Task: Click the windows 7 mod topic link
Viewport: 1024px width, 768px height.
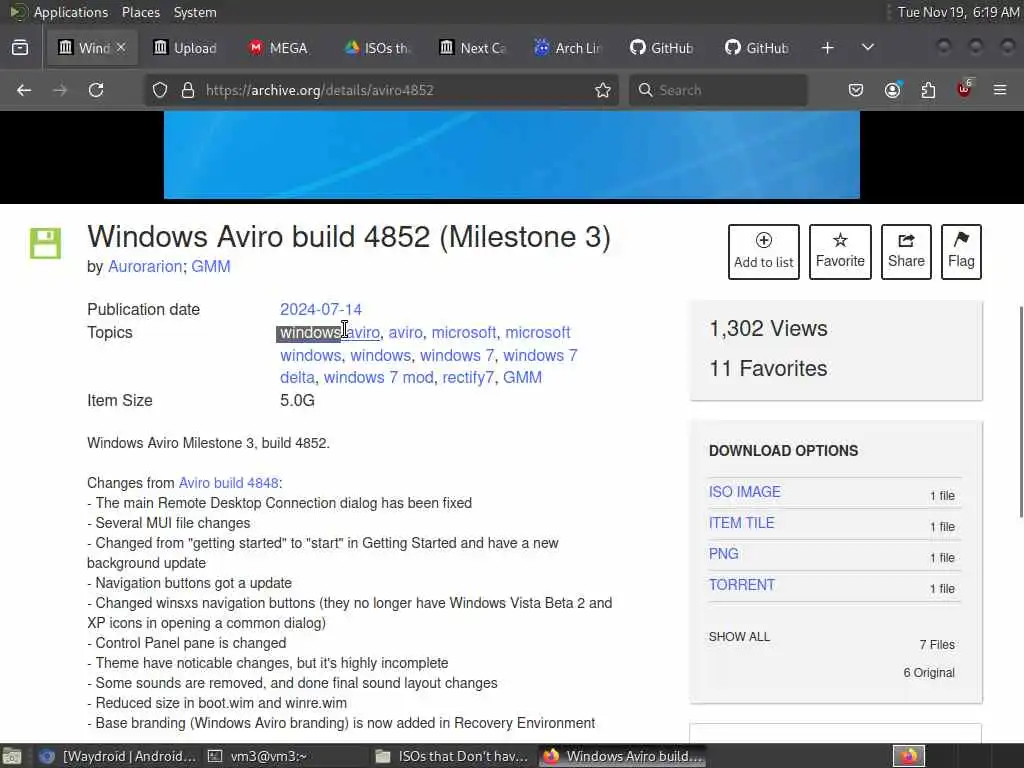Action: (x=379, y=377)
